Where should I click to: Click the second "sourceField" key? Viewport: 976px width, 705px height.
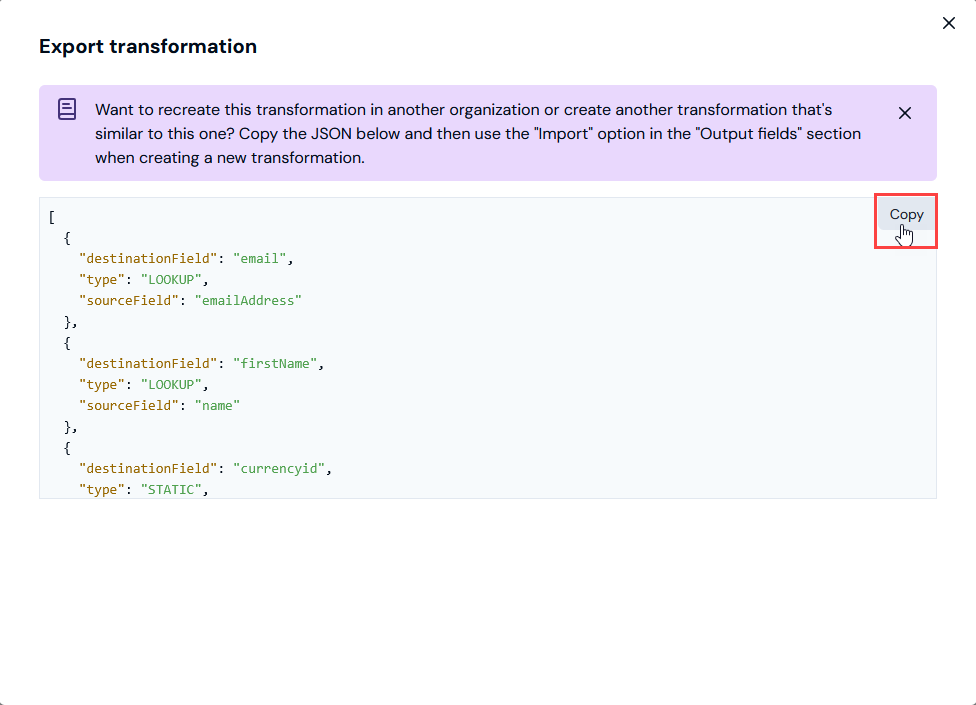(x=129, y=406)
